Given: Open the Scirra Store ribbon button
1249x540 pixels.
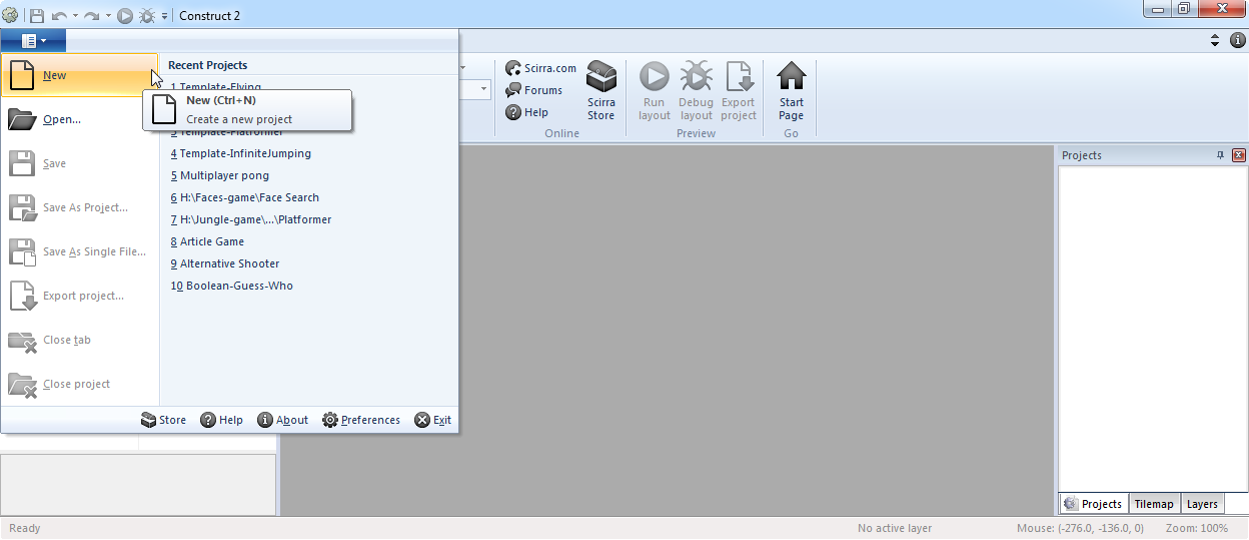Looking at the screenshot, I should (601, 91).
